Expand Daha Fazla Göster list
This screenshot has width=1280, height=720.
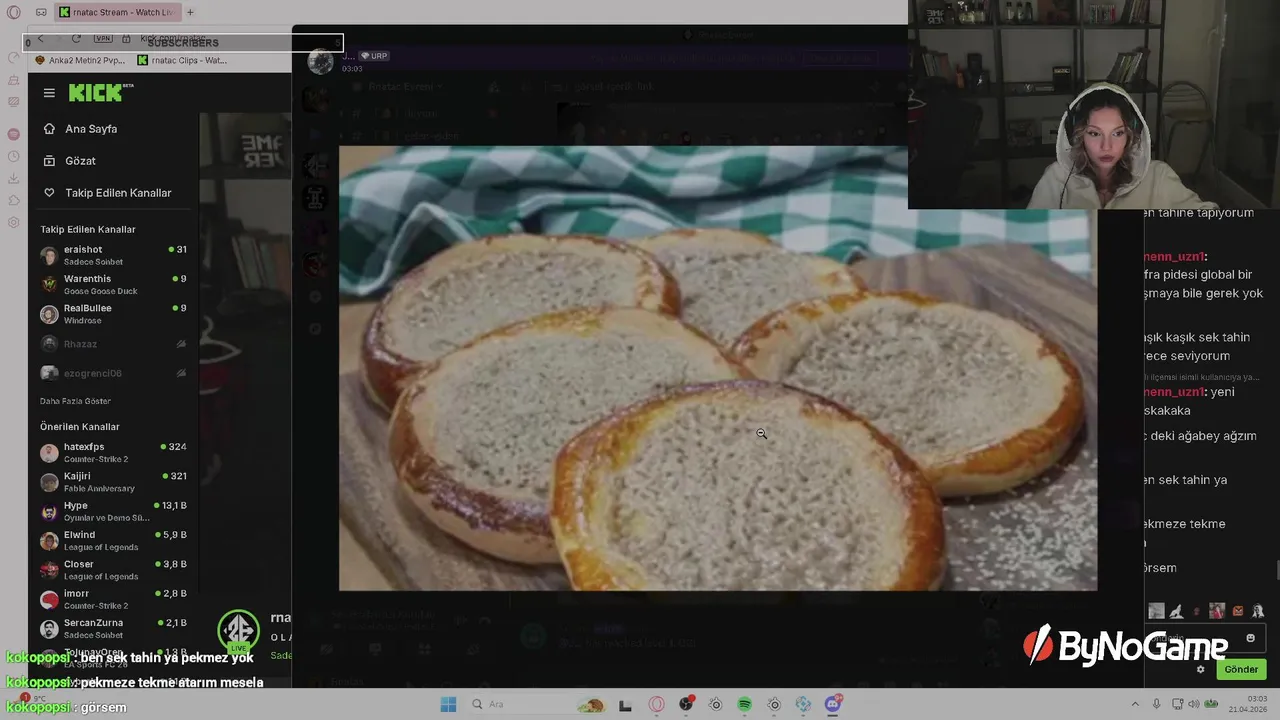point(75,401)
